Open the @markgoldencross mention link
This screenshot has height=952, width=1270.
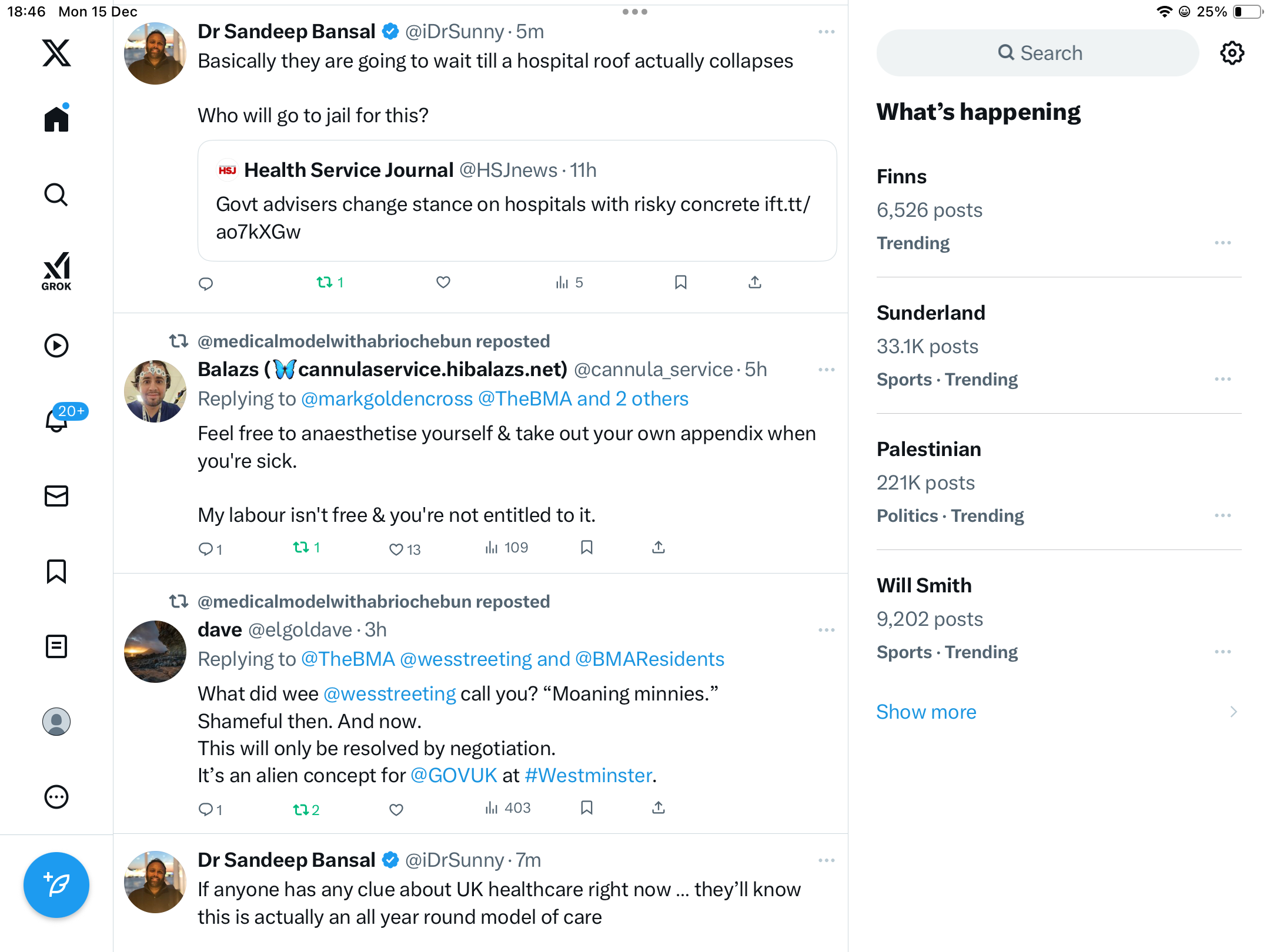[x=387, y=399]
